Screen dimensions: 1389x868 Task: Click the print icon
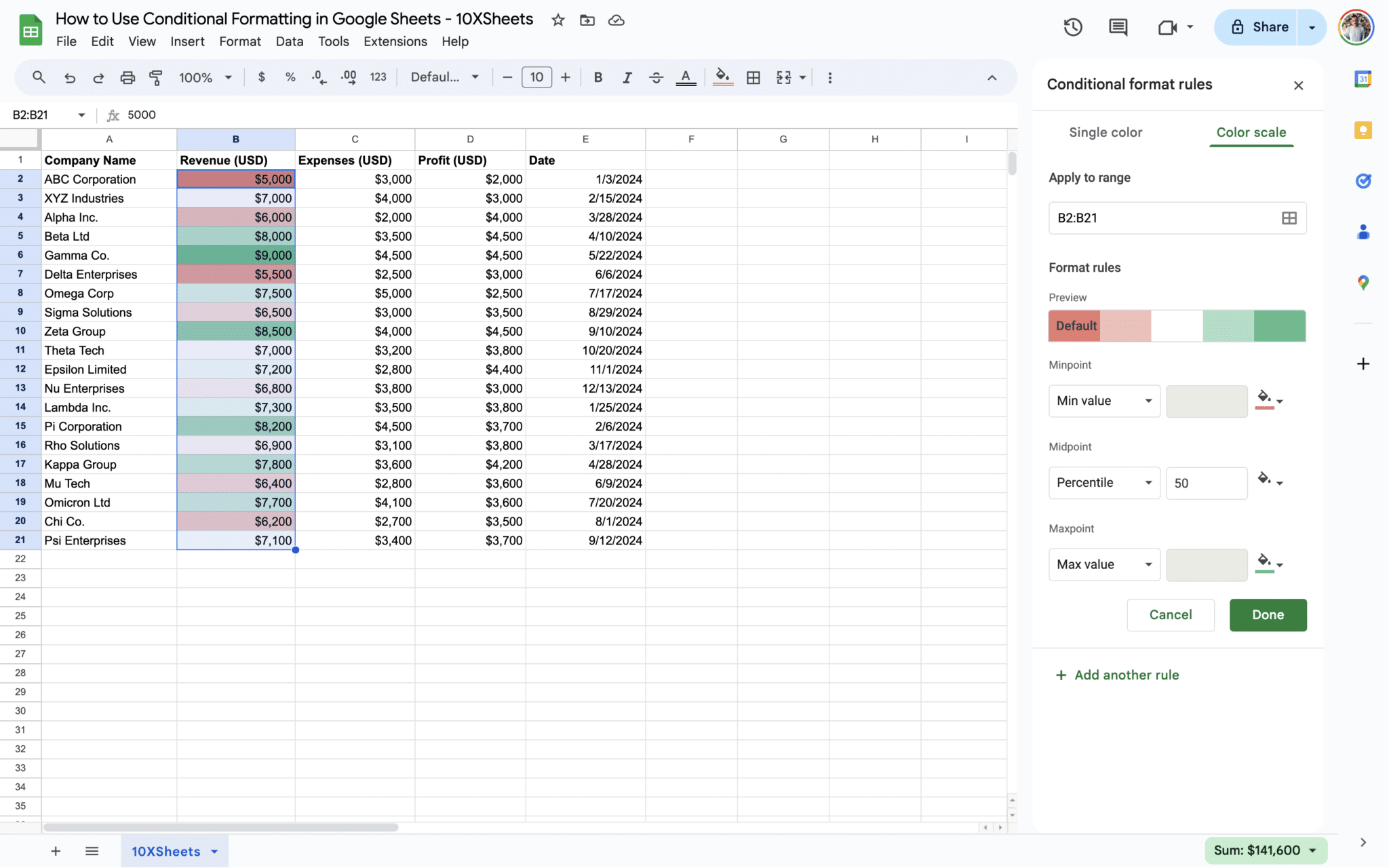[x=127, y=77]
